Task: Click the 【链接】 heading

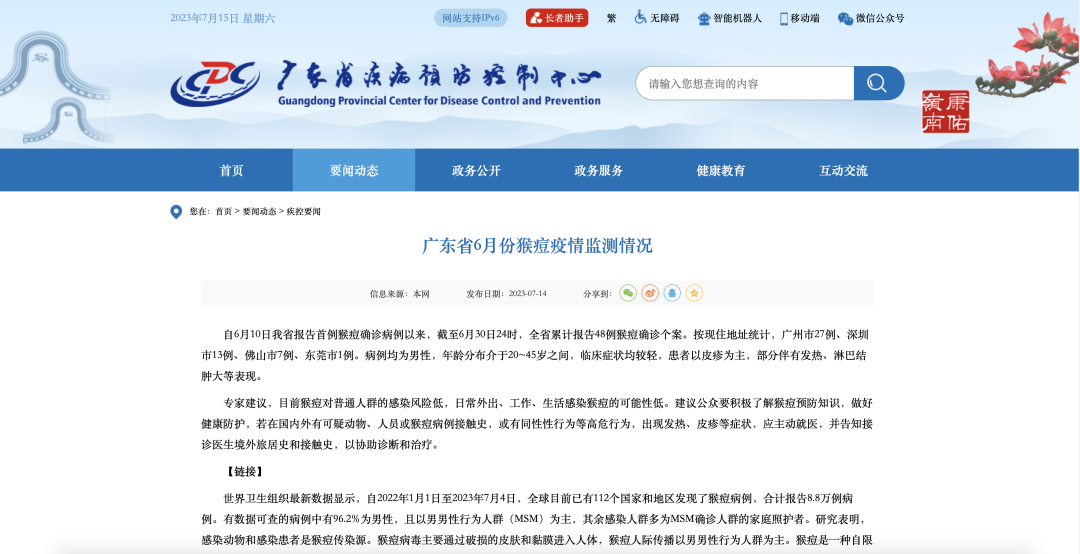Action: [x=245, y=472]
